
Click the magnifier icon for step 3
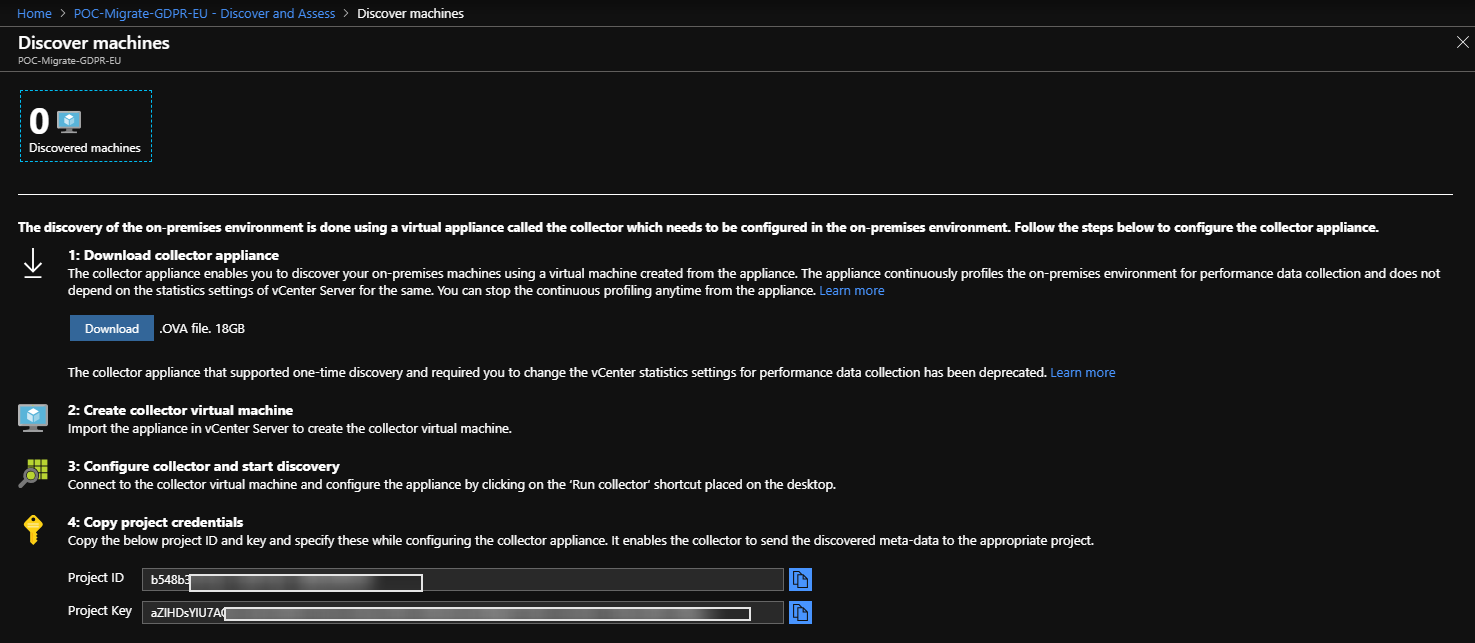(33, 472)
